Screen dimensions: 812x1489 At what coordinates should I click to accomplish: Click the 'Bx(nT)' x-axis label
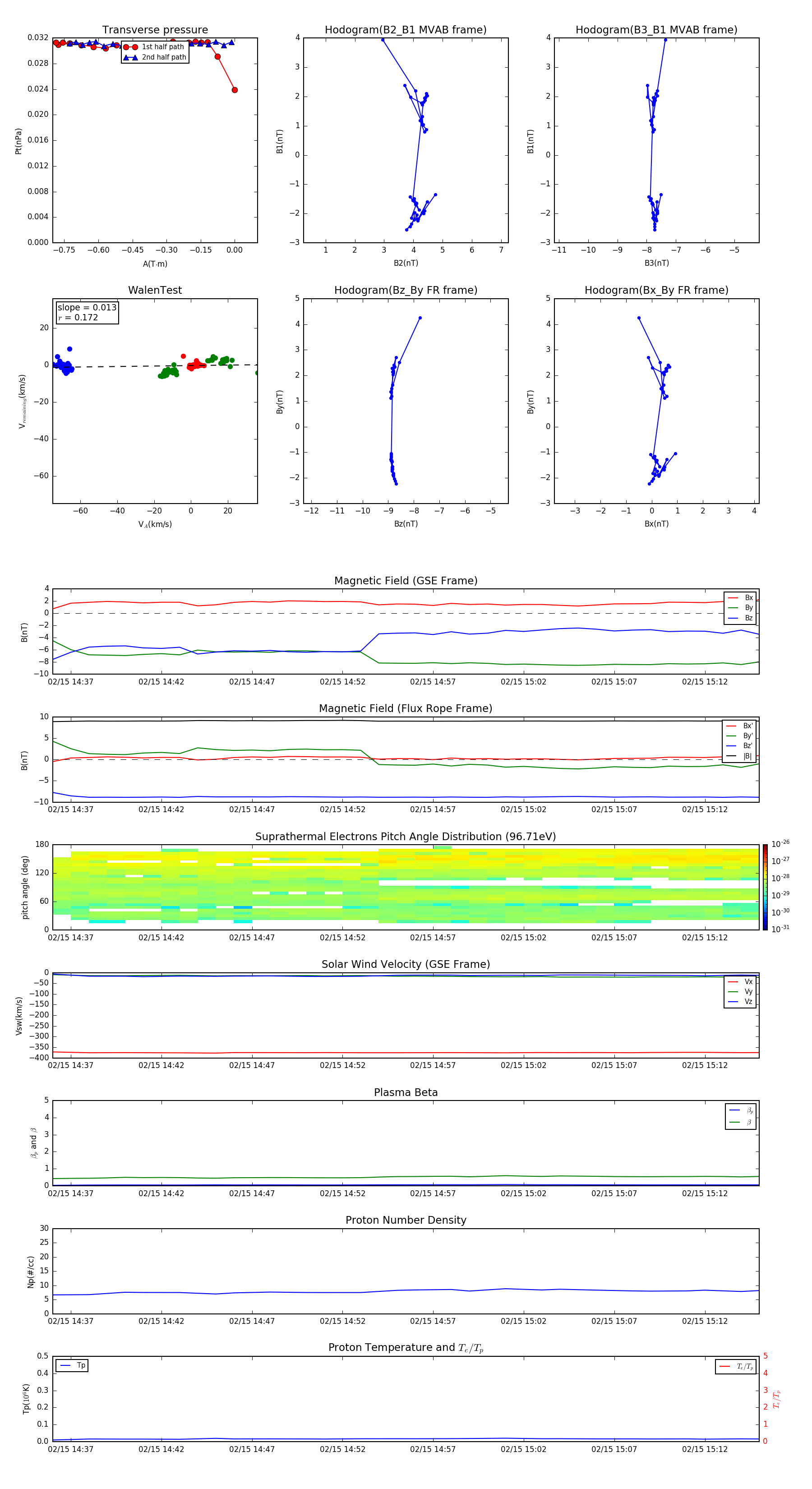click(x=656, y=524)
